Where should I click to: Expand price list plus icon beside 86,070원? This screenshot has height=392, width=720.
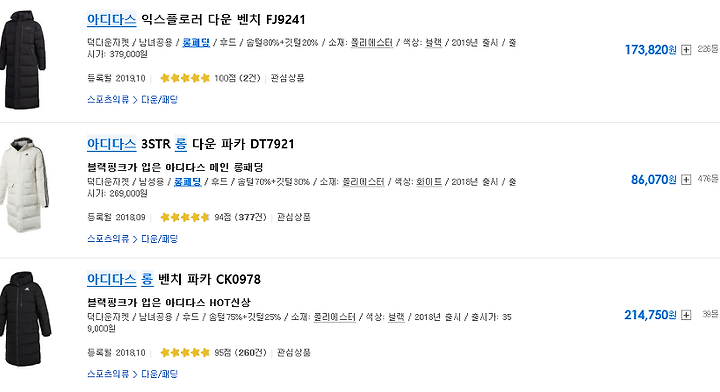click(686, 180)
